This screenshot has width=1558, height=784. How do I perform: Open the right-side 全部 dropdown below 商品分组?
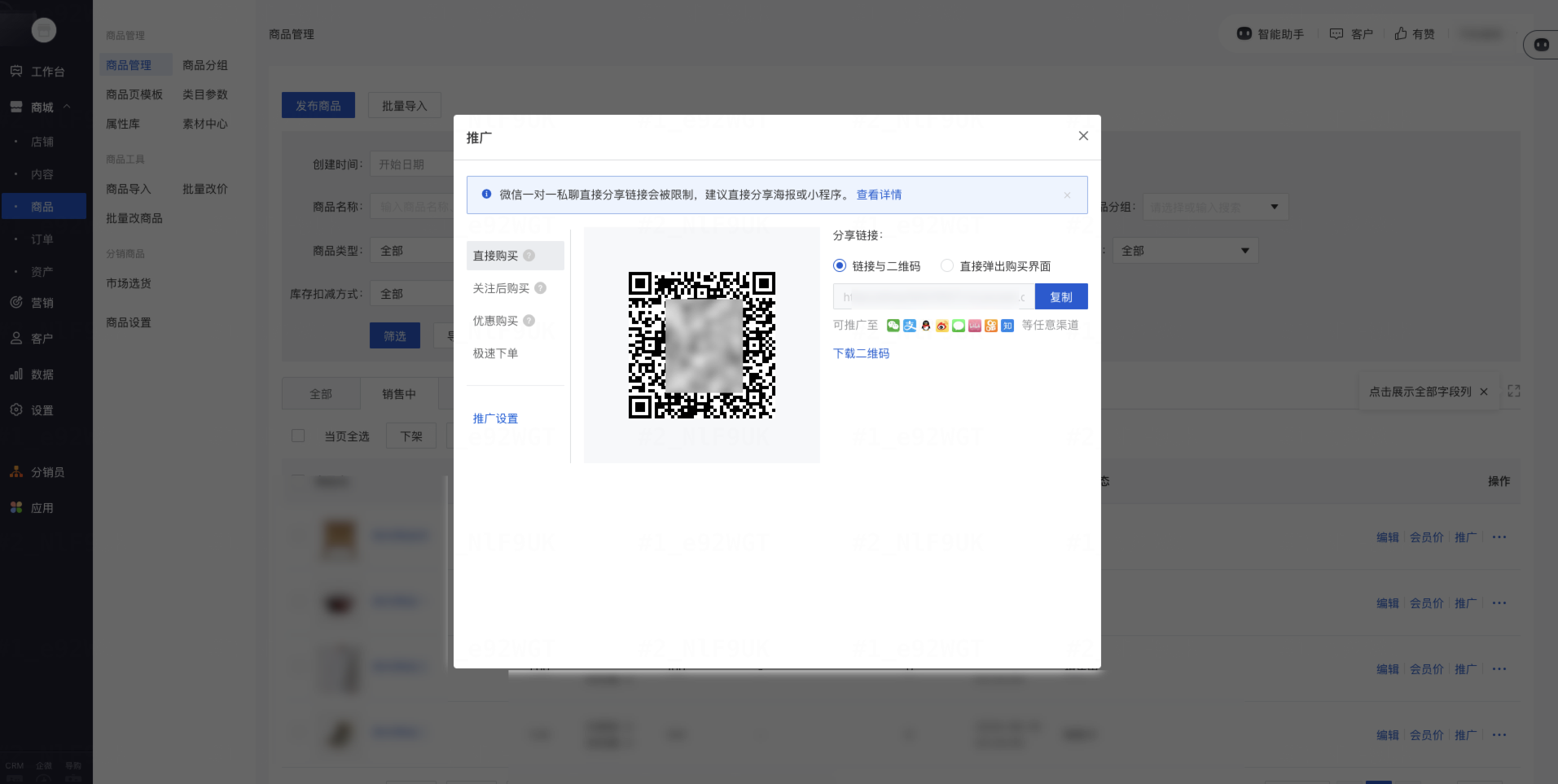1185,251
